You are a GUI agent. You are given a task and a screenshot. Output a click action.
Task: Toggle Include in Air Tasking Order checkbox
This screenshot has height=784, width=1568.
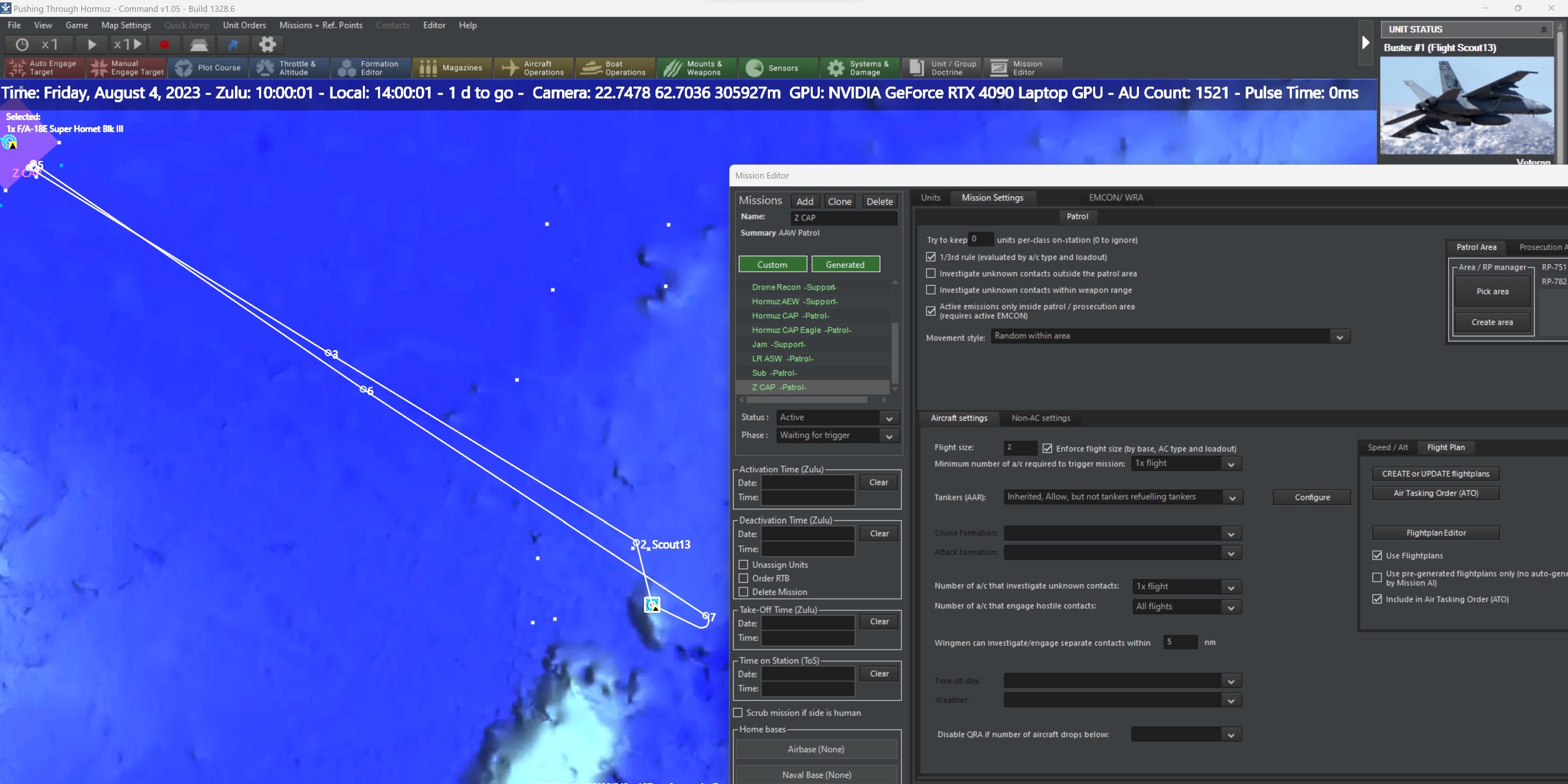coord(1377,599)
